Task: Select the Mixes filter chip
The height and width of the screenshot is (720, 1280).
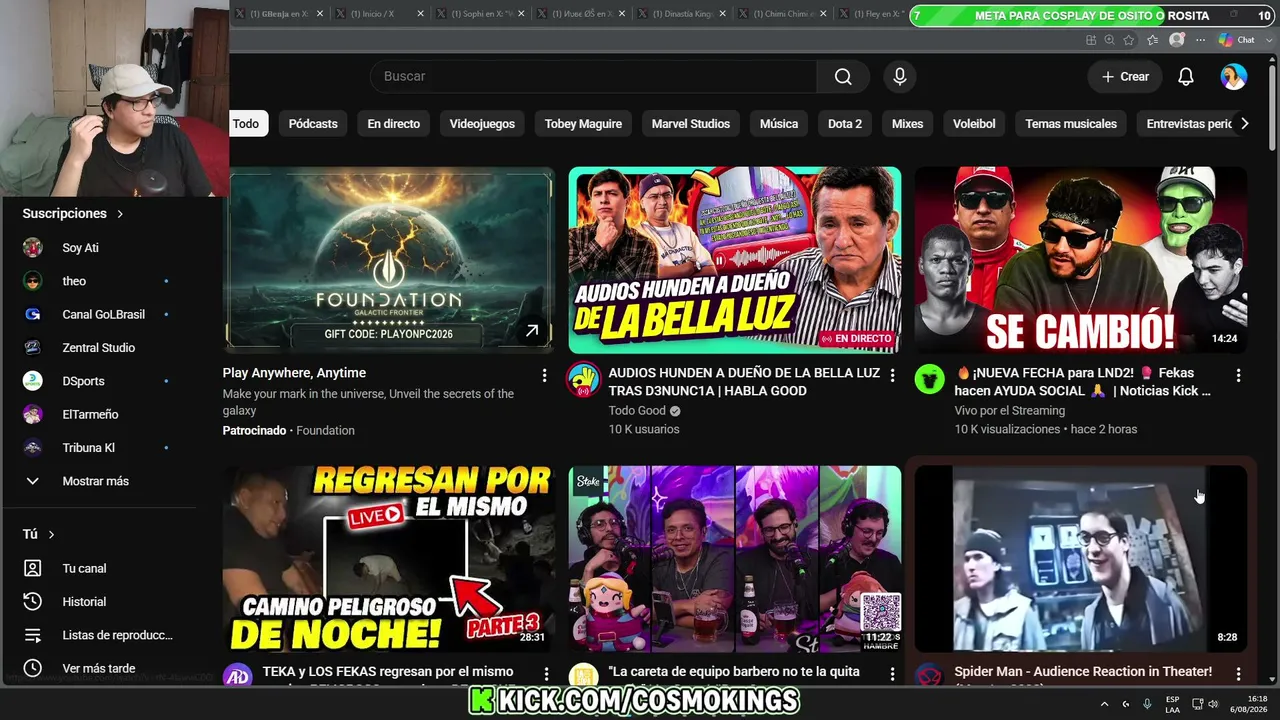Action: (x=907, y=124)
